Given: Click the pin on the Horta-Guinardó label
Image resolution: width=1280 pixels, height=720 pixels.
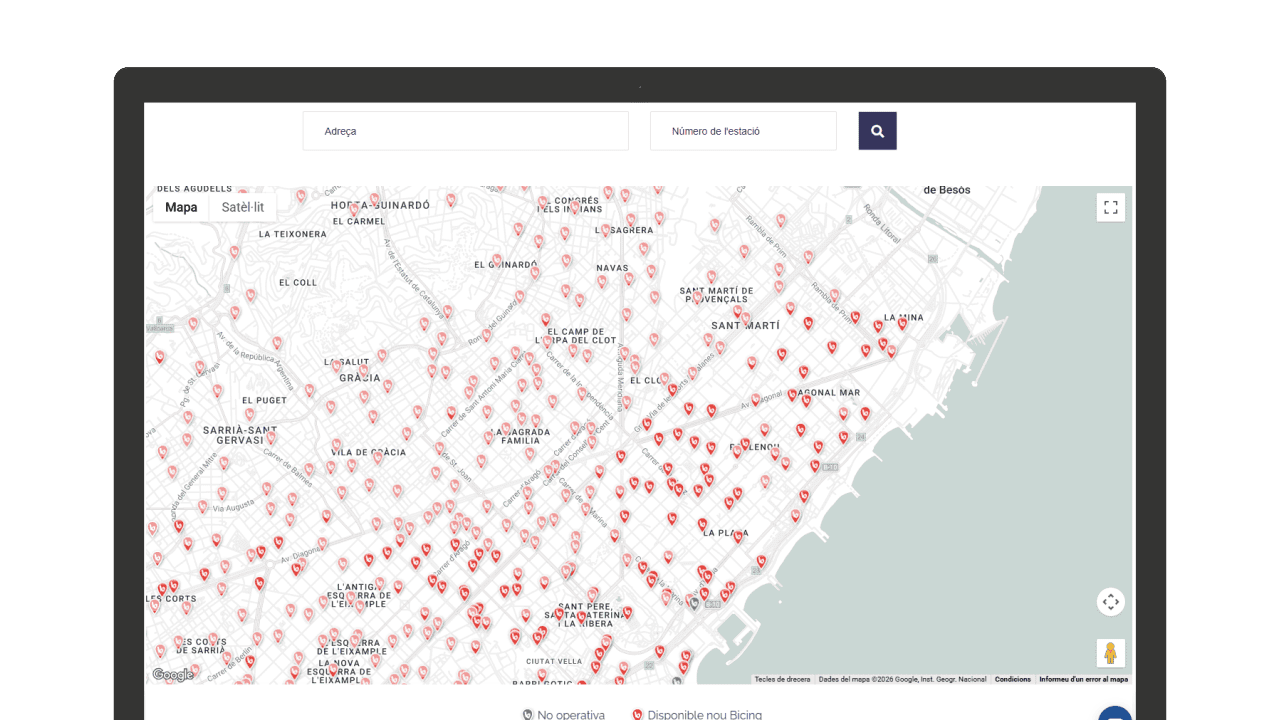Looking at the screenshot, I should (354, 210).
